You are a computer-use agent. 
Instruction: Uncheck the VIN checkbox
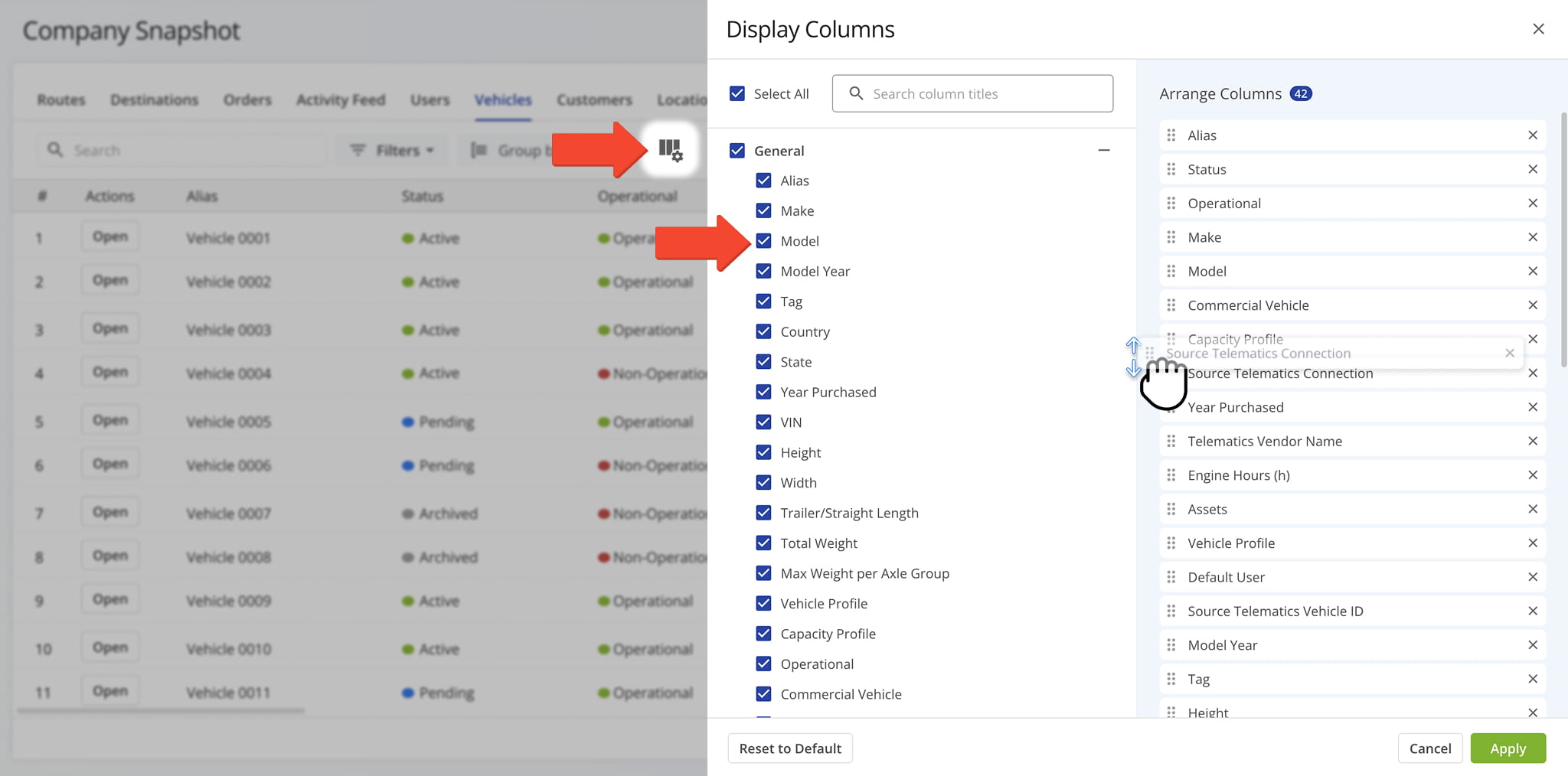[x=763, y=422]
